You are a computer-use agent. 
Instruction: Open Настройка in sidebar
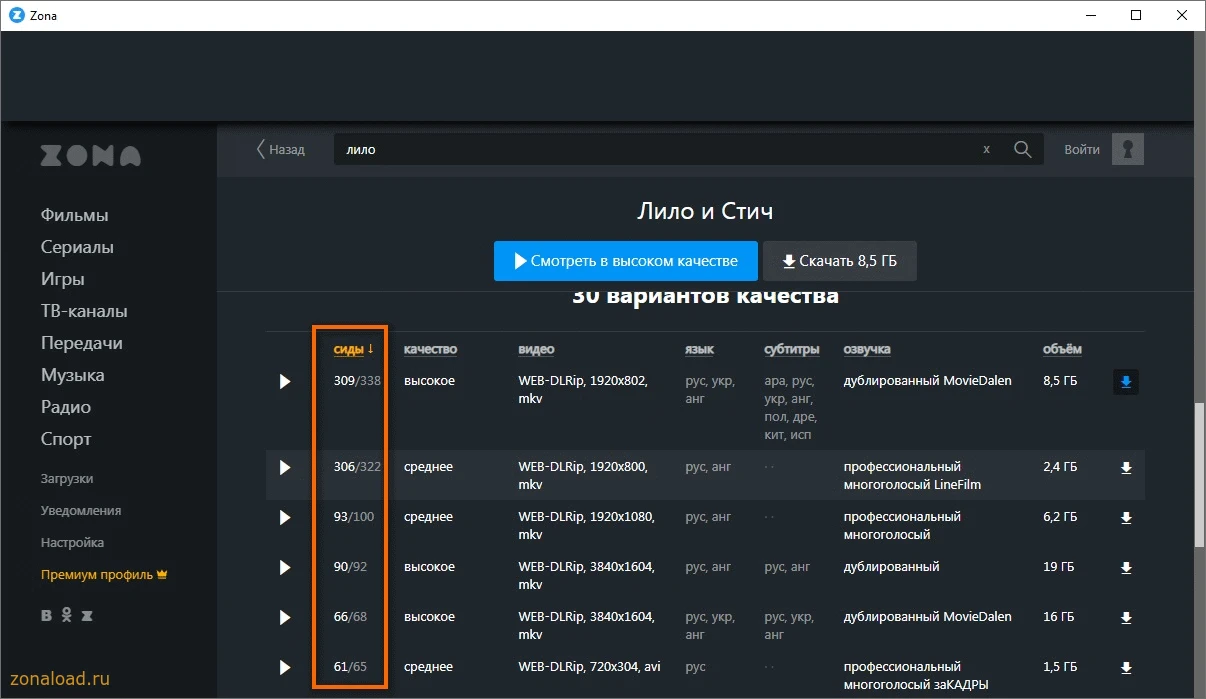tap(72, 543)
